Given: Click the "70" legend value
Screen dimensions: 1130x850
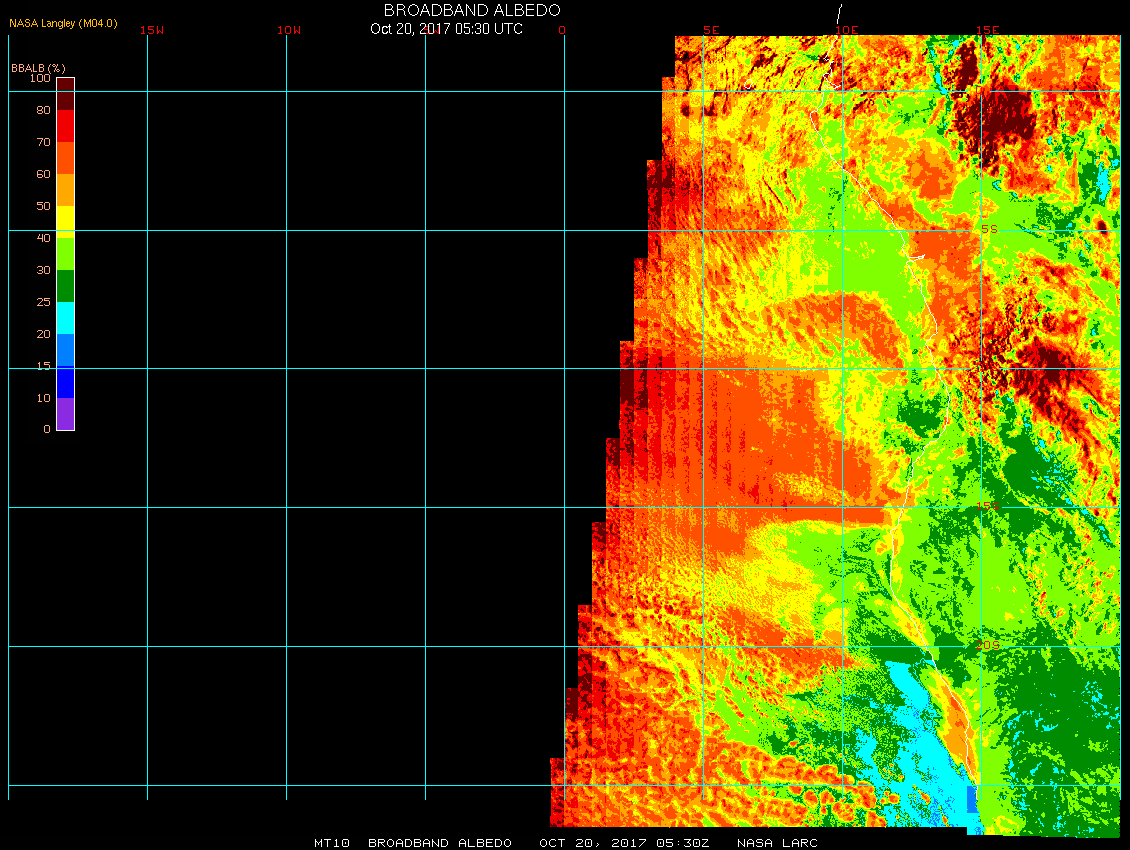Looking at the screenshot, I should coord(43,142).
